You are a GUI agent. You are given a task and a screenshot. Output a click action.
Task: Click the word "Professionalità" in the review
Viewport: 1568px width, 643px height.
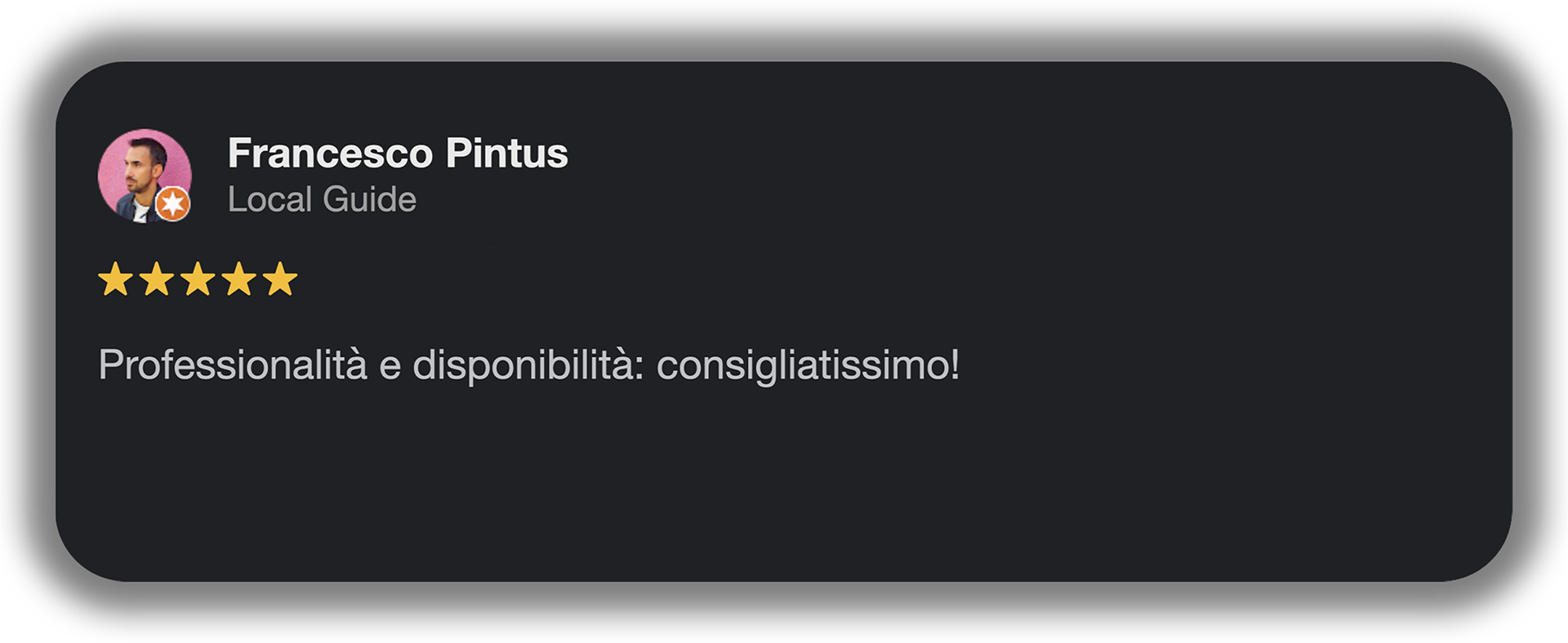(233, 365)
